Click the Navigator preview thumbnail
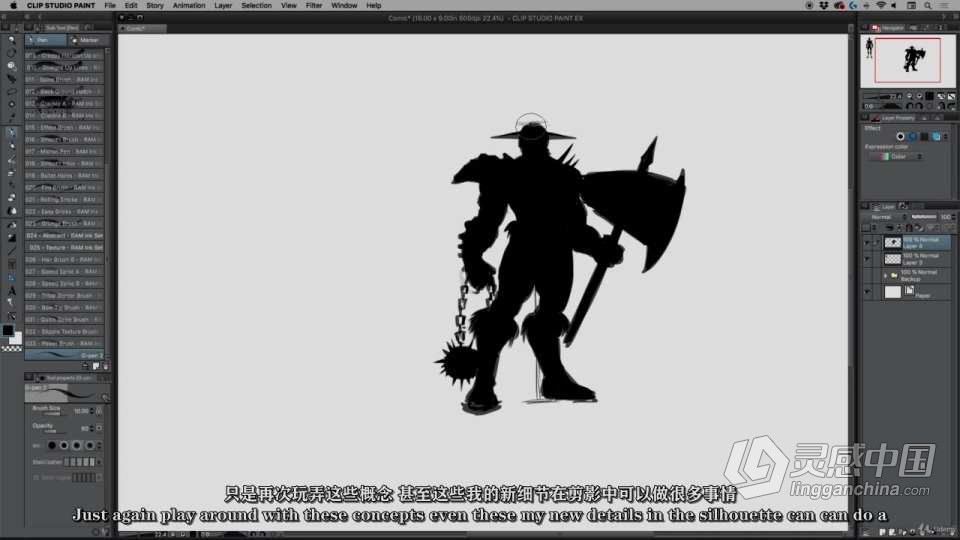Screen dimensions: 960x540 coord(907,61)
